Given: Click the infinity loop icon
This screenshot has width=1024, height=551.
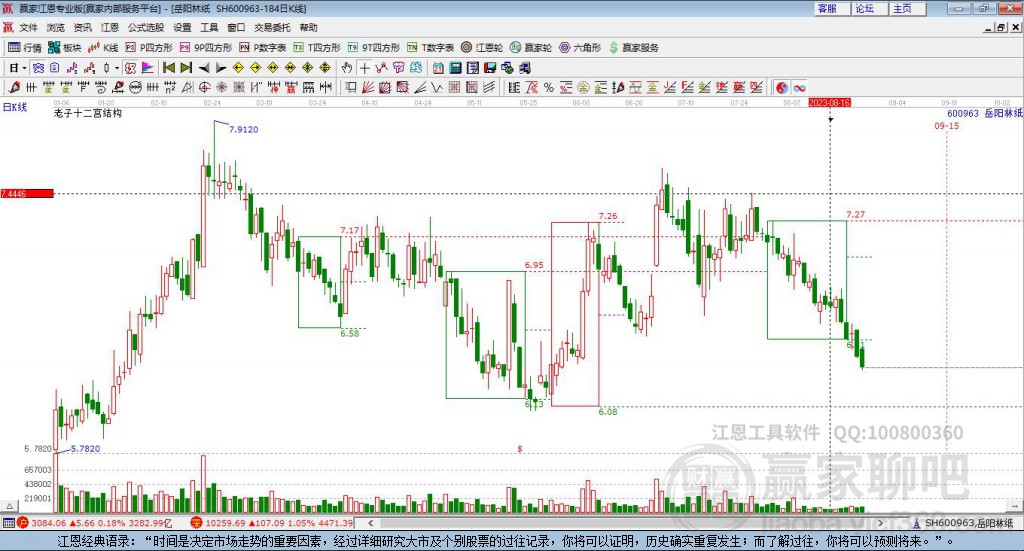Looking at the screenshot, I should pyautogui.click(x=799, y=87).
